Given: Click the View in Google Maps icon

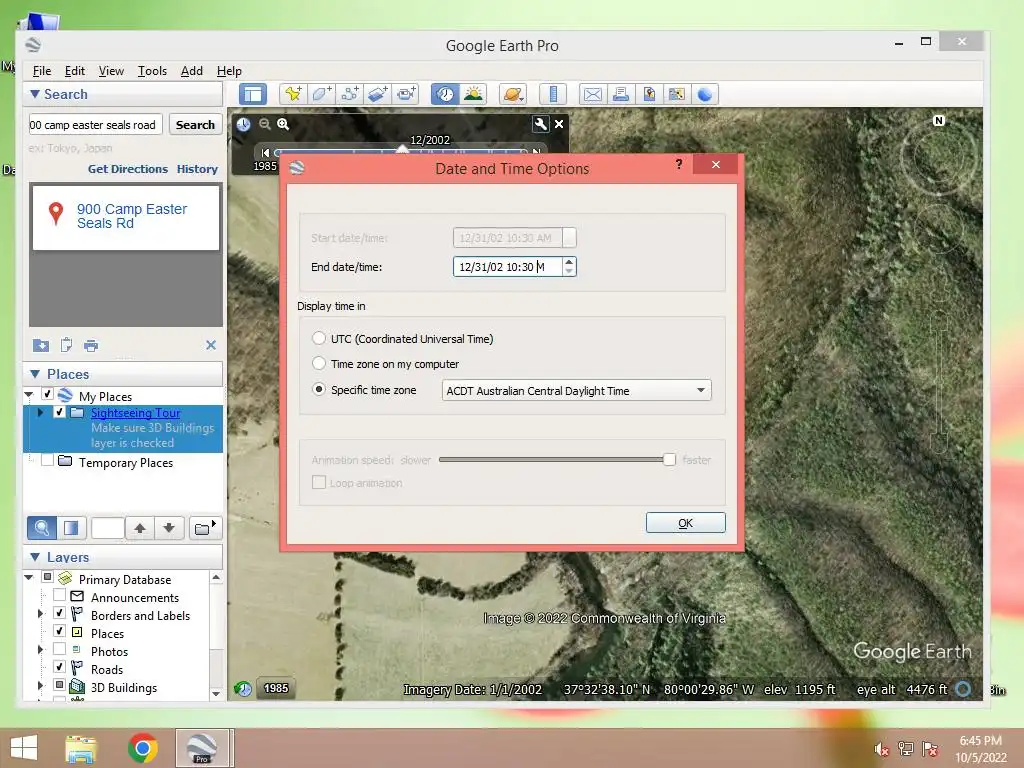Looking at the screenshot, I should point(677,94).
